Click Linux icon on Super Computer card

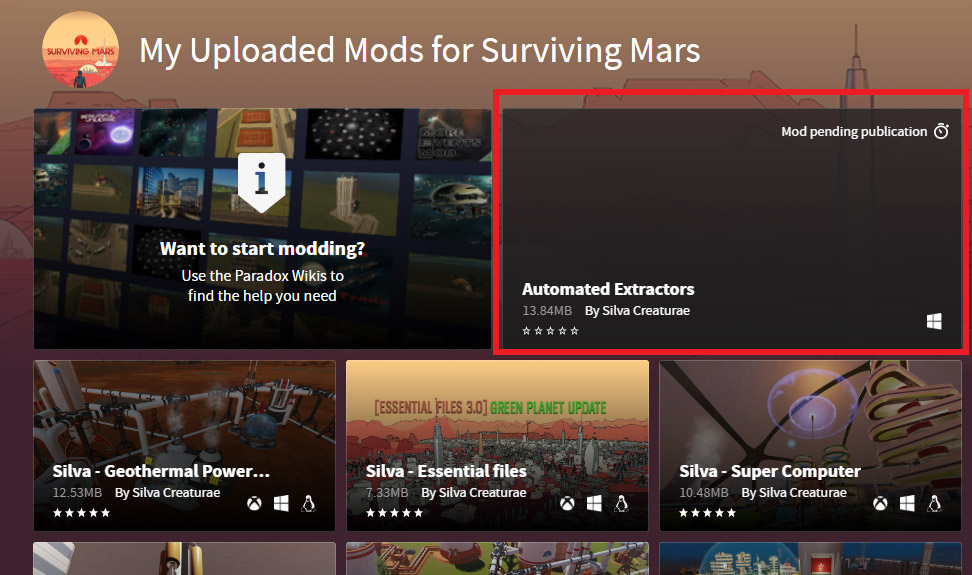point(934,503)
